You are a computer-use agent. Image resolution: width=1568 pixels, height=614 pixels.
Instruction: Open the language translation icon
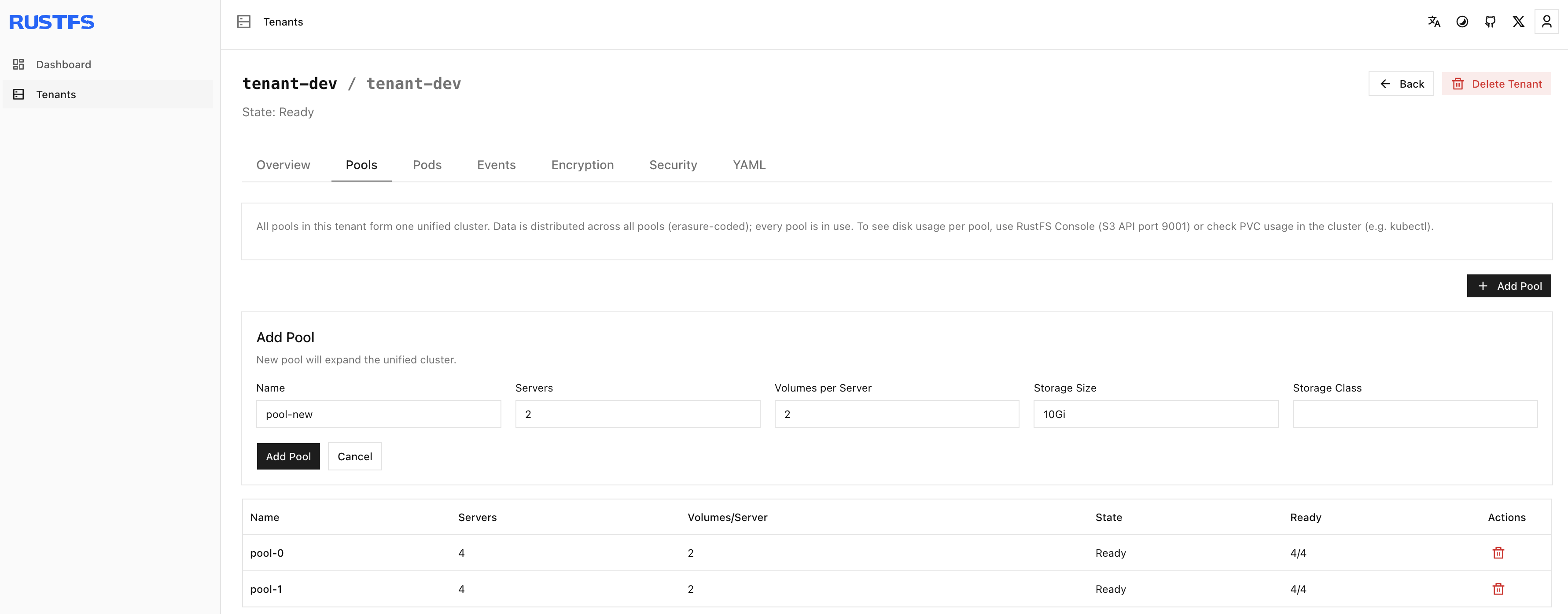(1434, 22)
